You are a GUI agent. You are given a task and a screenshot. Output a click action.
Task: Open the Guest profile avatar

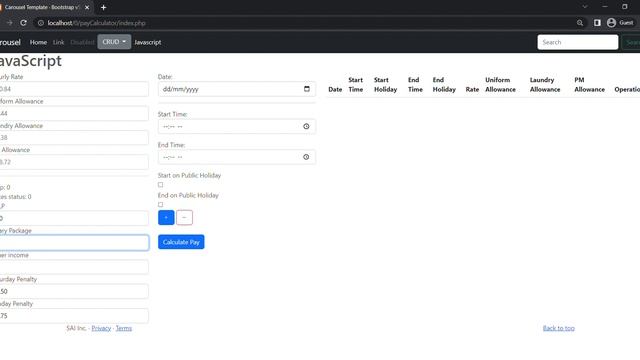click(x=611, y=23)
